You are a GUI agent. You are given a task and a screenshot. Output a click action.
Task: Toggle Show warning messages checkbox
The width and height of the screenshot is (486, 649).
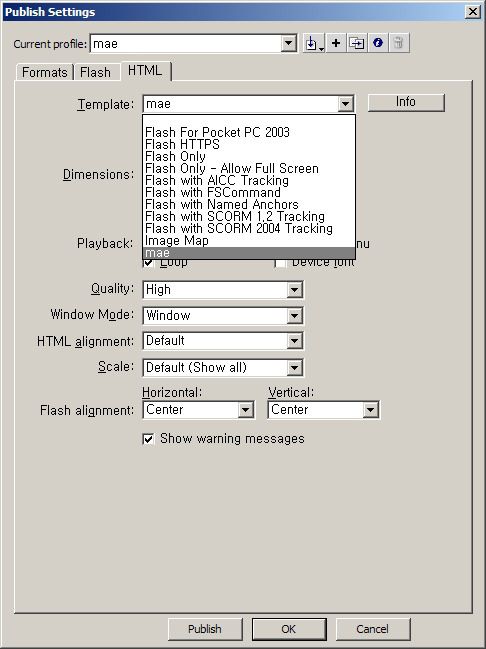(148, 439)
